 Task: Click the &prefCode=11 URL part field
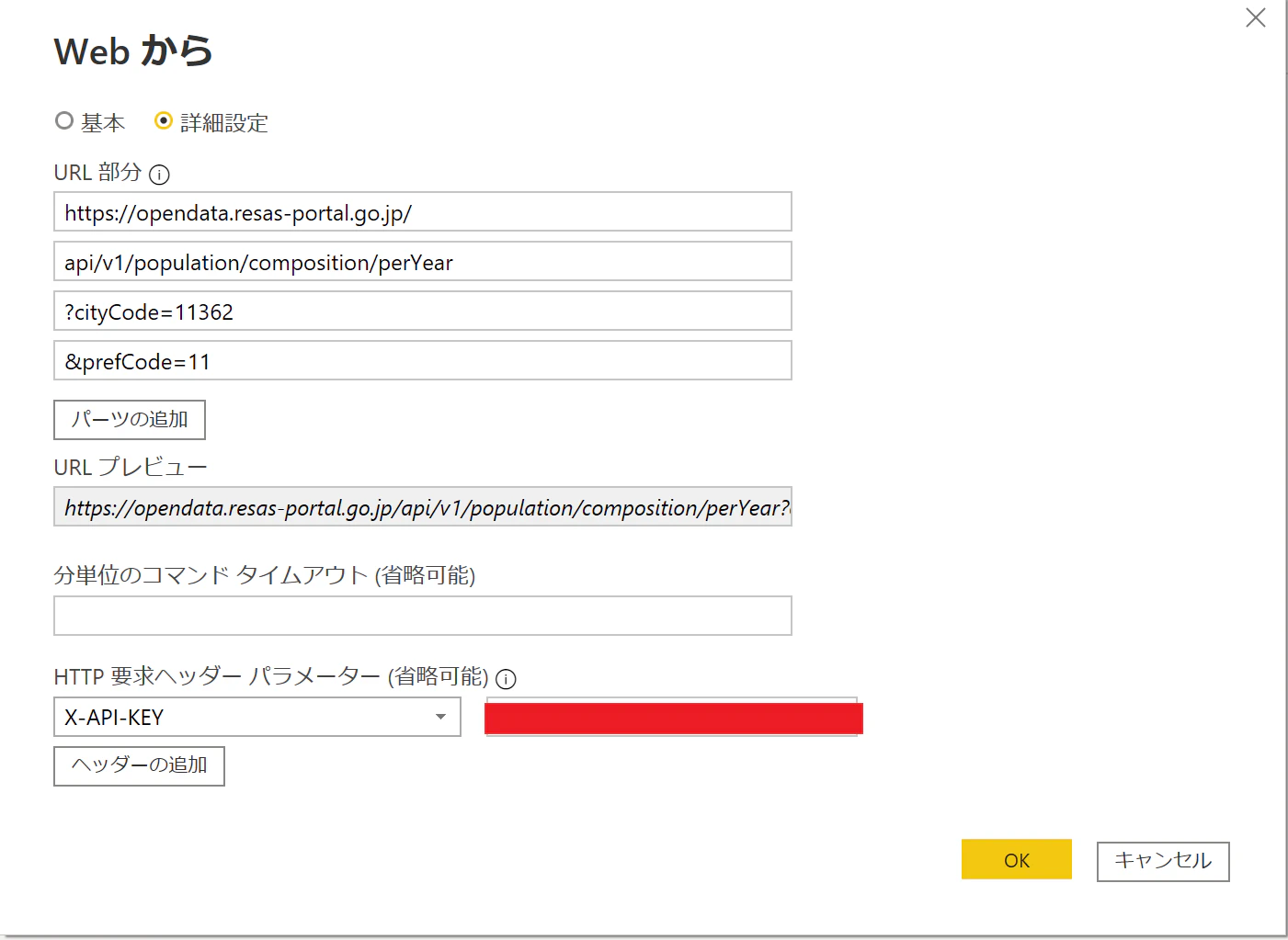click(423, 361)
